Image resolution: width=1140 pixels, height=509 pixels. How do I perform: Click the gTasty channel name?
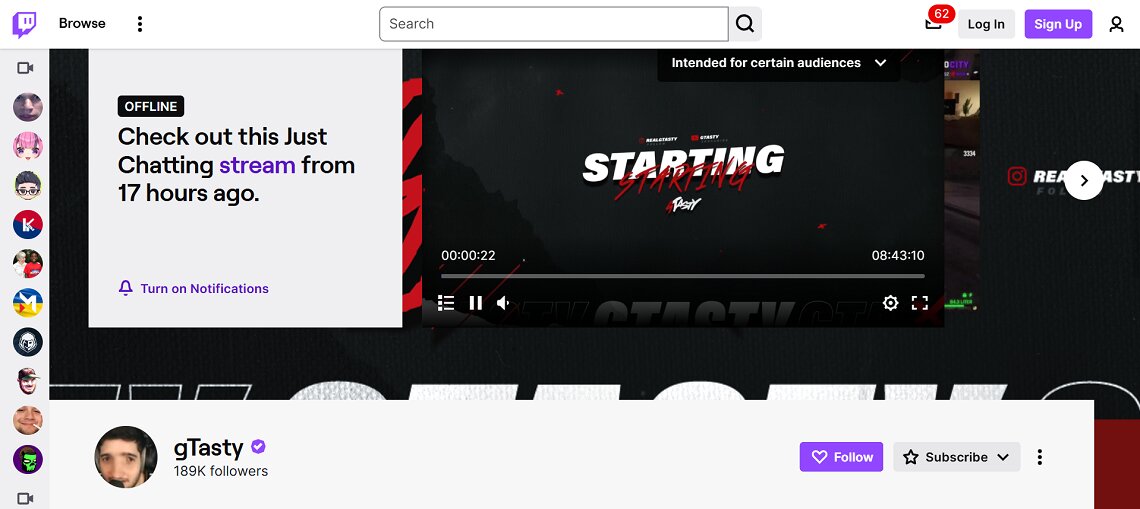(208, 447)
